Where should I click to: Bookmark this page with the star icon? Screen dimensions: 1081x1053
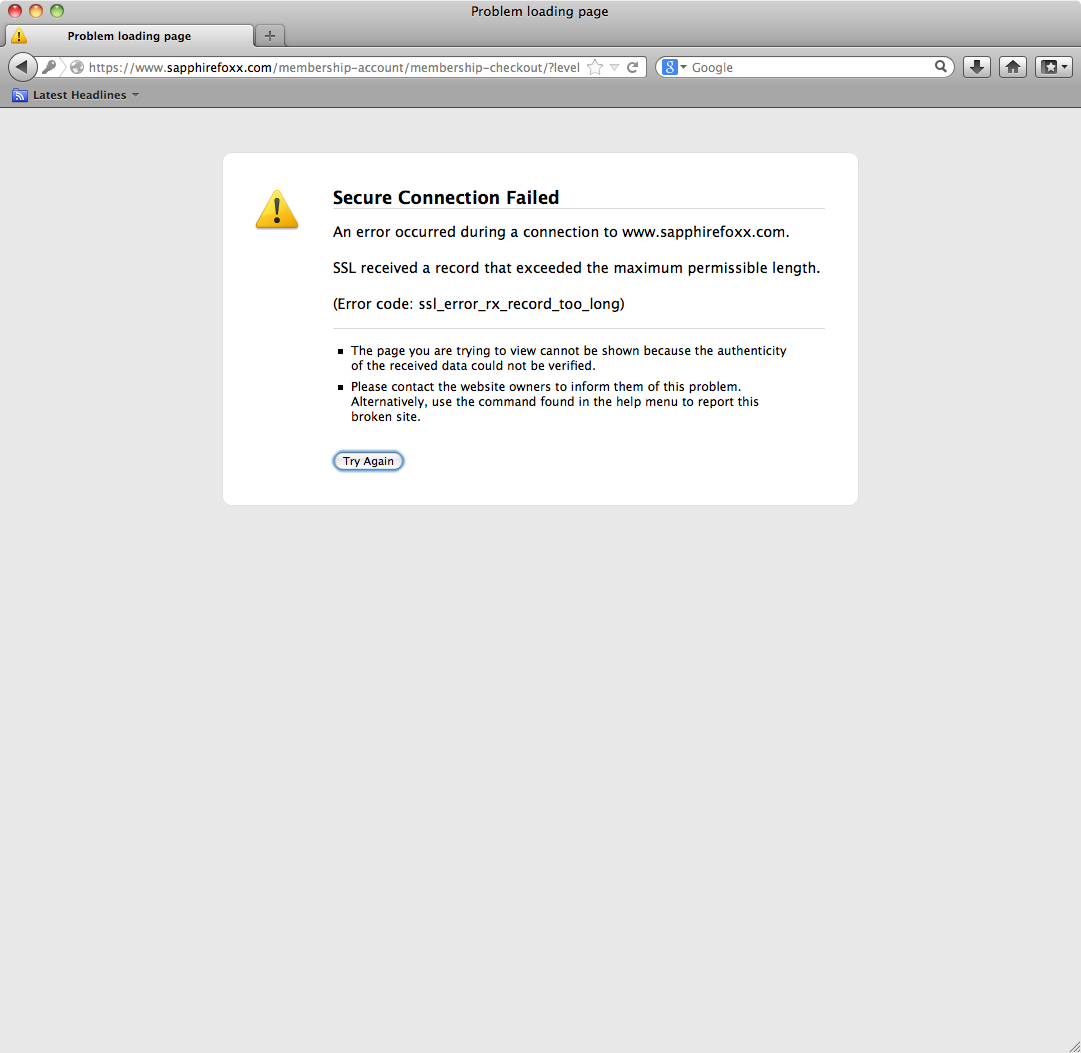[x=595, y=68]
